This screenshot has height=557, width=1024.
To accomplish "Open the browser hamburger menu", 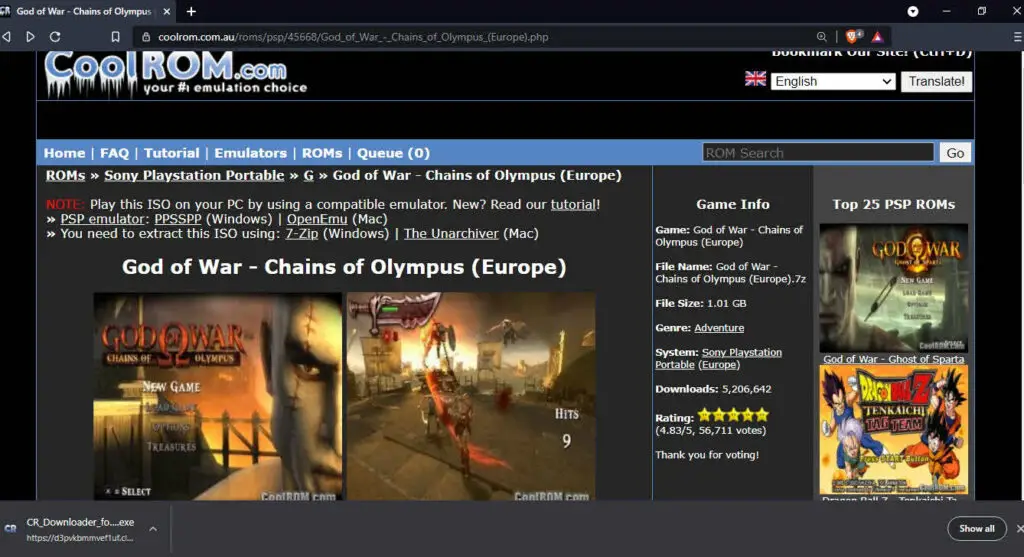I will point(1017,37).
